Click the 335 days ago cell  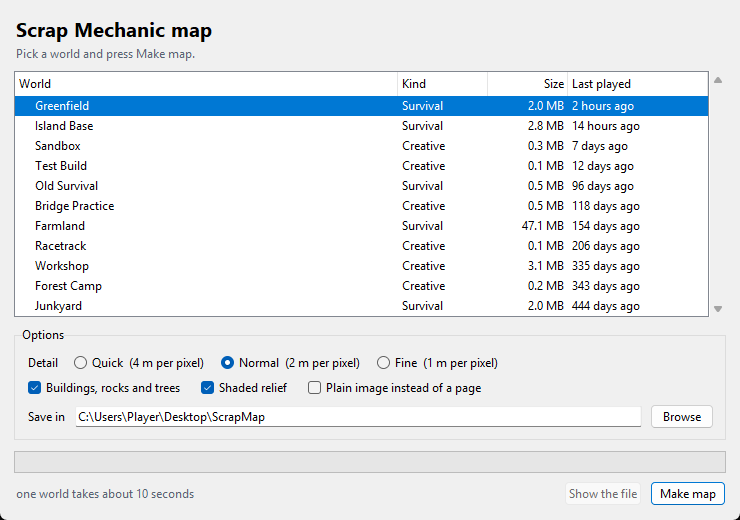pyautogui.click(x=605, y=266)
